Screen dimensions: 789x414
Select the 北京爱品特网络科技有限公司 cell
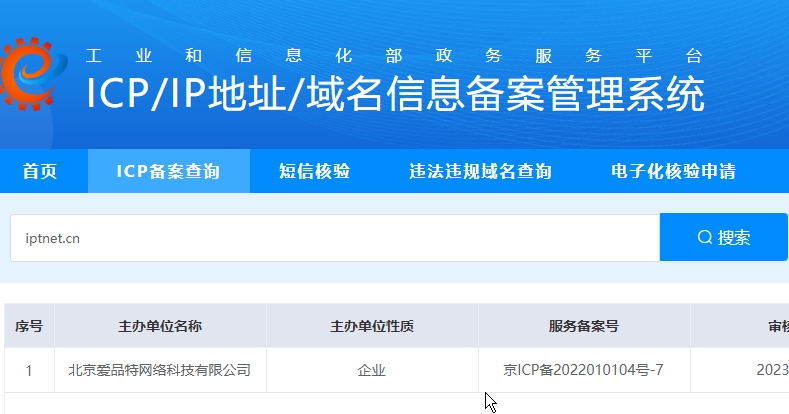(x=160, y=371)
